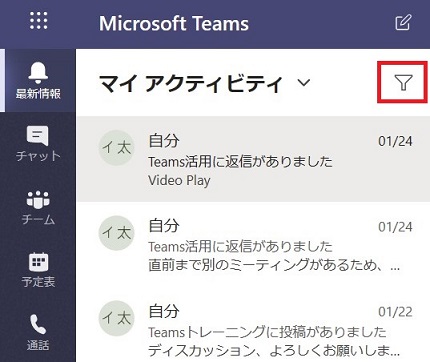Open チャット in the sidebar
The image size is (430, 362).
(x=38, y=143)
